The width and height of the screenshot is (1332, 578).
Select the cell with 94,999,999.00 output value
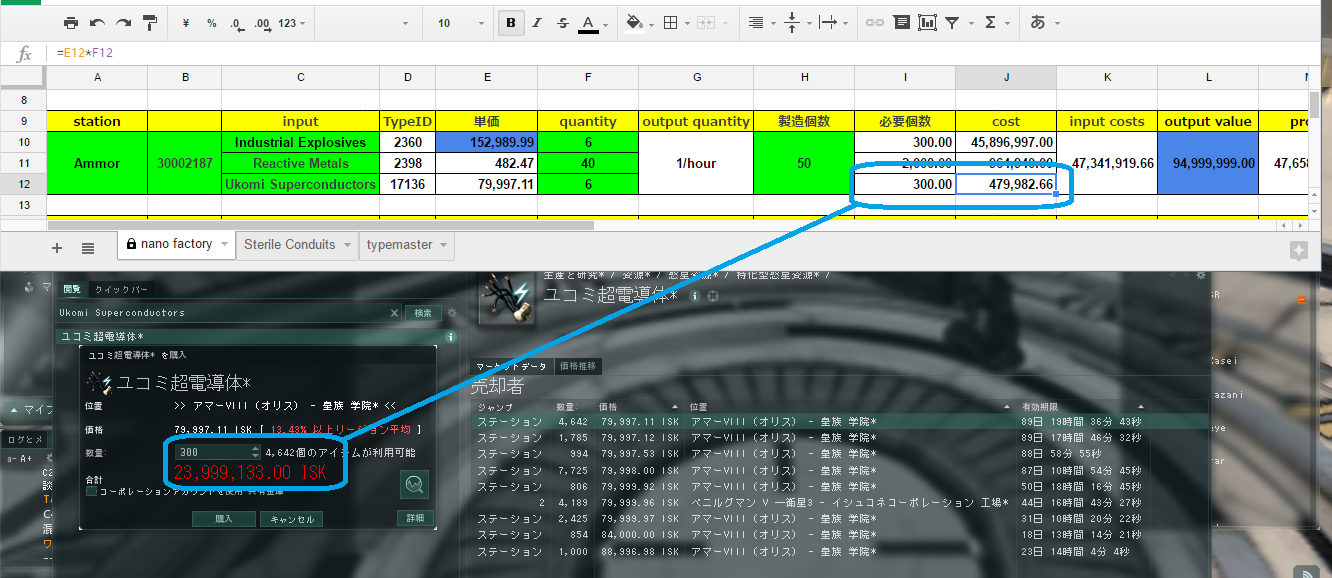1208,163
